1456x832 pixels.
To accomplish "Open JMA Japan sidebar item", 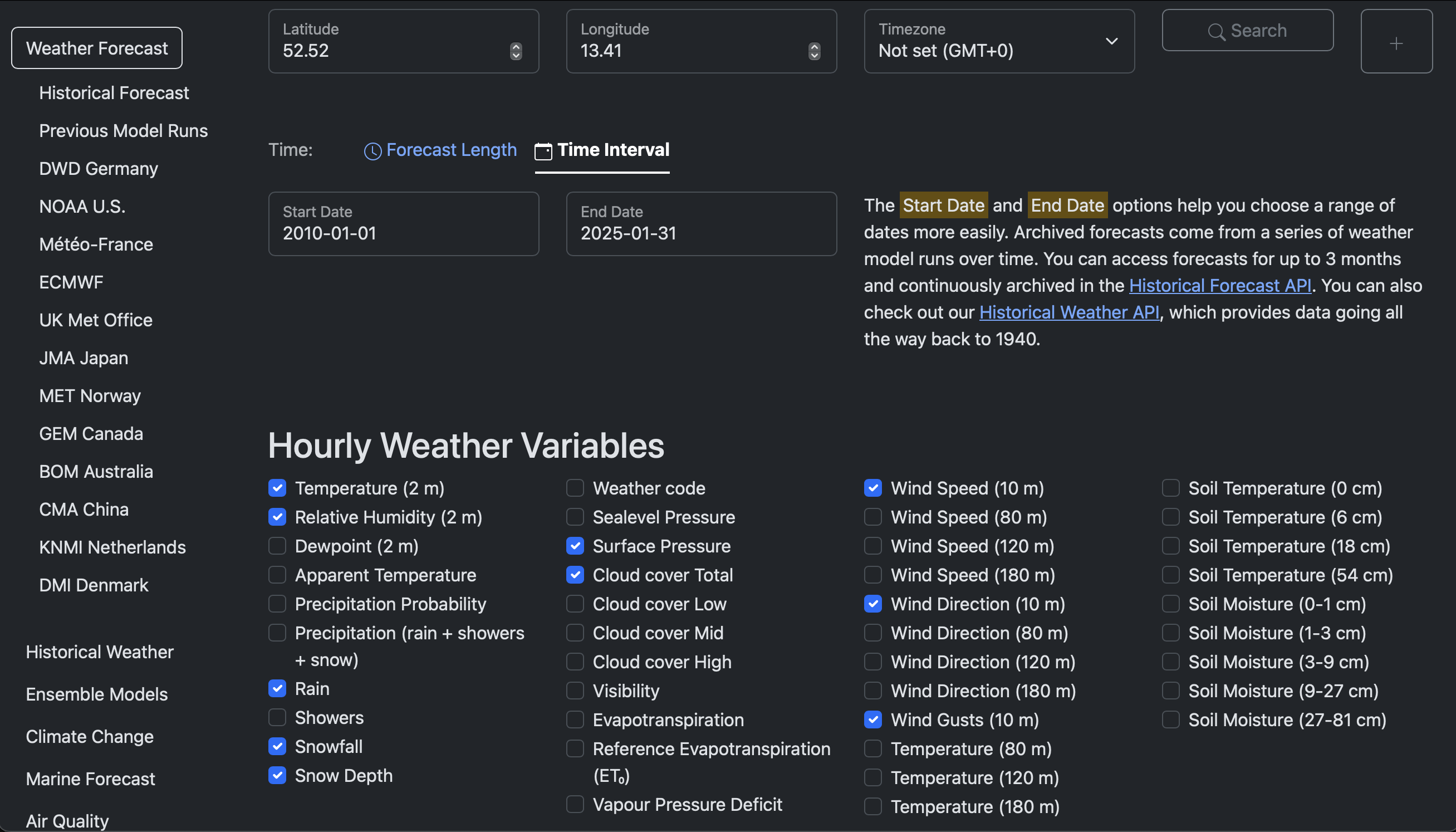I will (x=84, y=358).
